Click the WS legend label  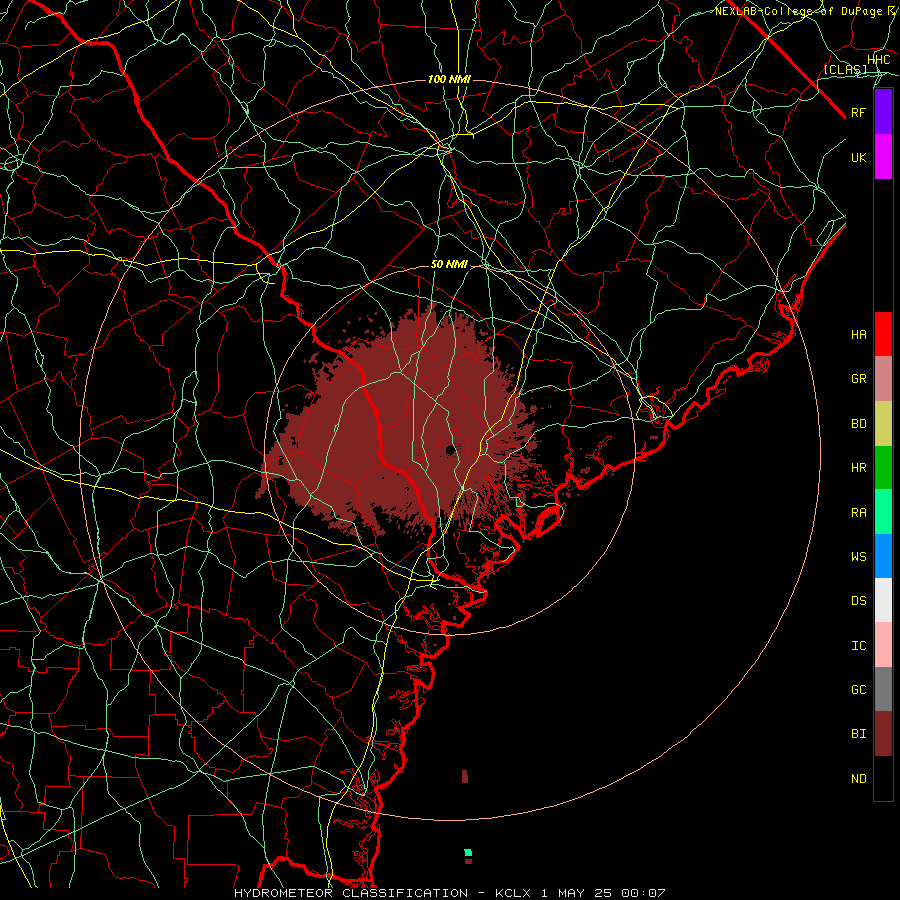[858, 557]
